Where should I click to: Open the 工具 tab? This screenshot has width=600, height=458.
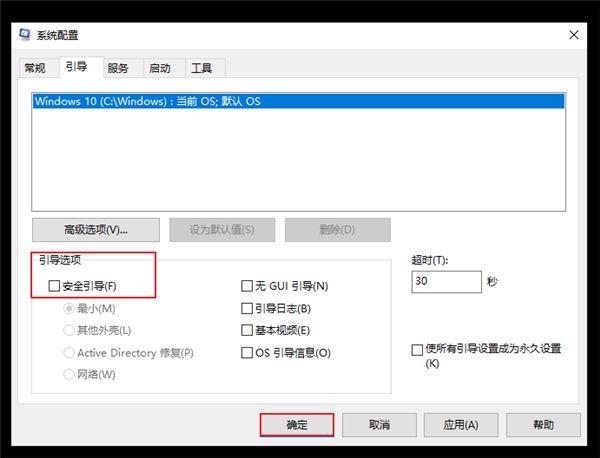pyautogui.click(x=201, y=68)
